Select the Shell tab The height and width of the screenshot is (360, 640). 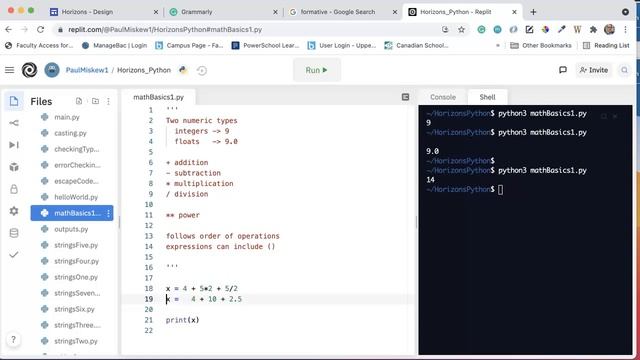coord(487,97)
